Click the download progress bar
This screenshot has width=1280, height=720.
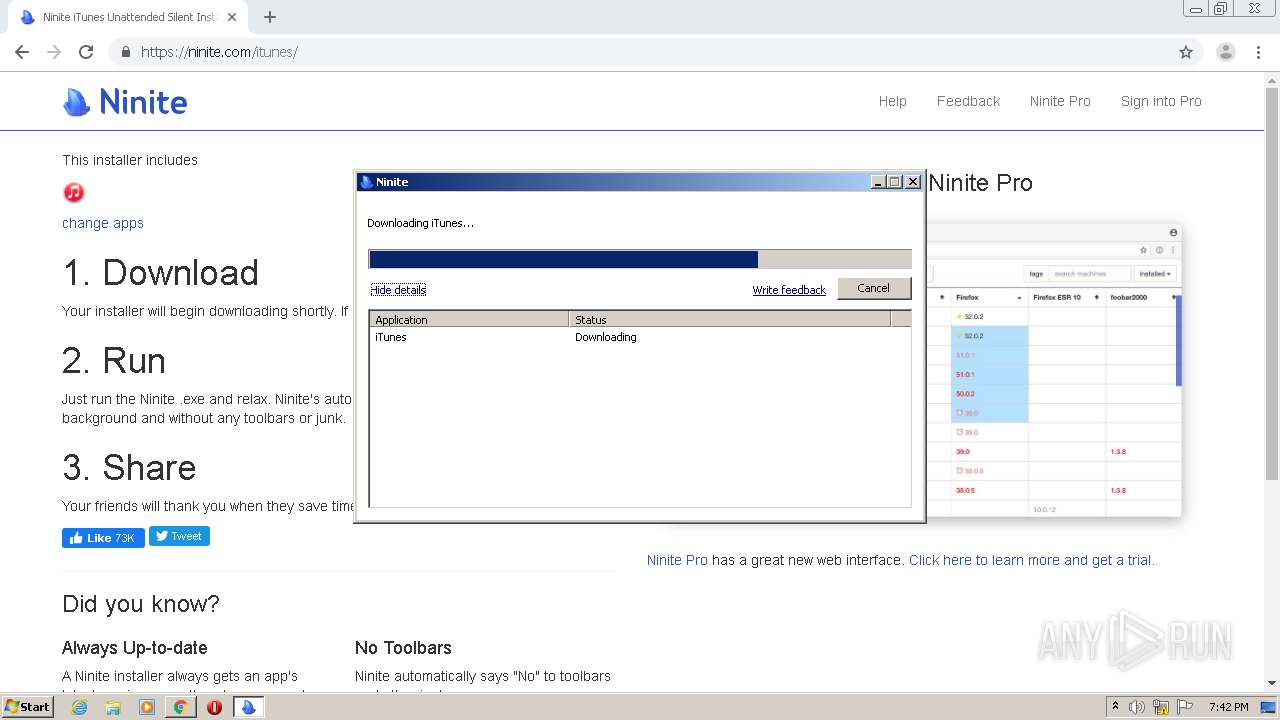pos(640,260)
